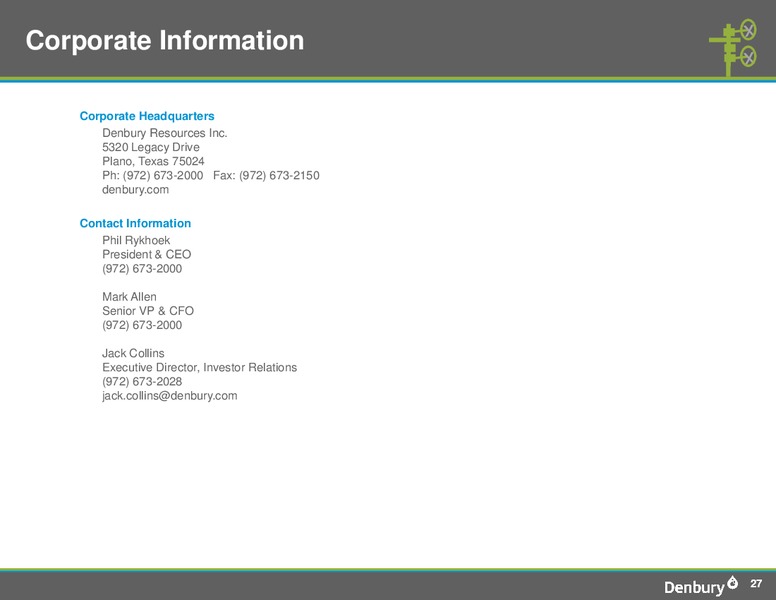
Task: Open the denbury.com website link
Action: [x=136, y=190]
